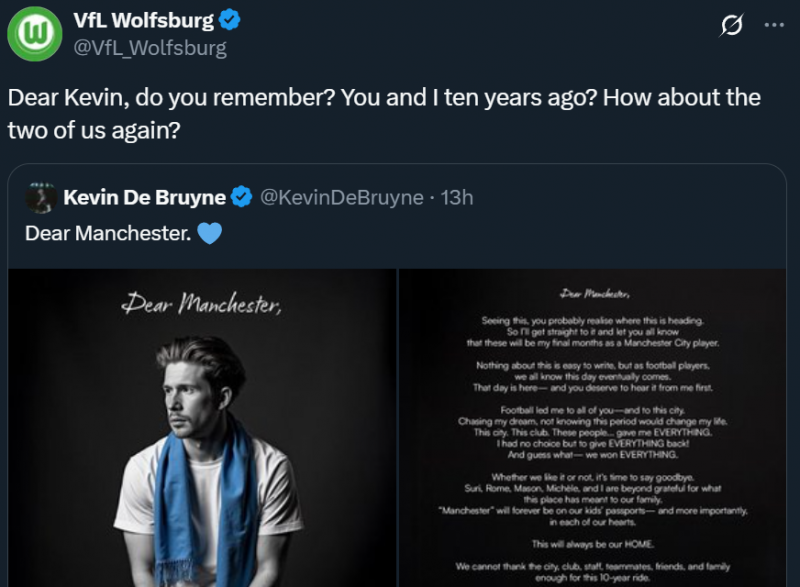The height and width of the screenshot is (587, 800).
Task: Click verified badge beside Kevin De Bruyne
Action: tap(241, 197)
